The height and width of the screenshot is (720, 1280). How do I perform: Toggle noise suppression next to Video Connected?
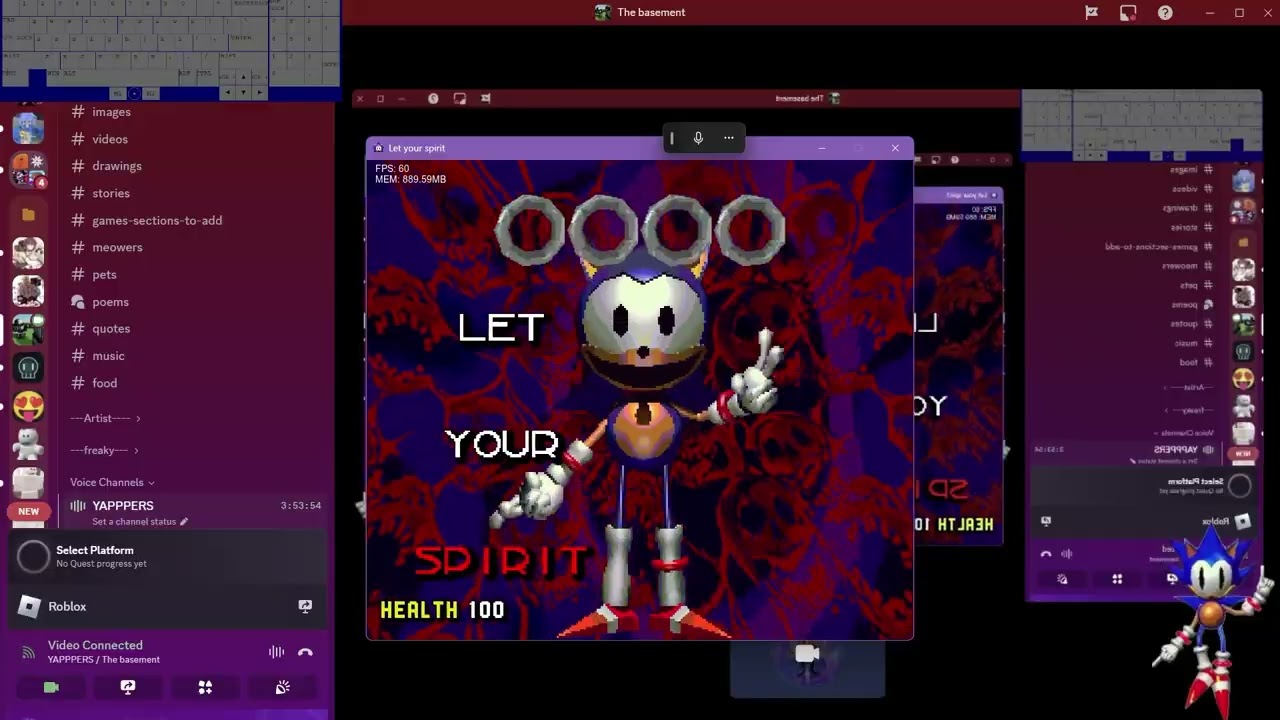(x=276, y=652)
